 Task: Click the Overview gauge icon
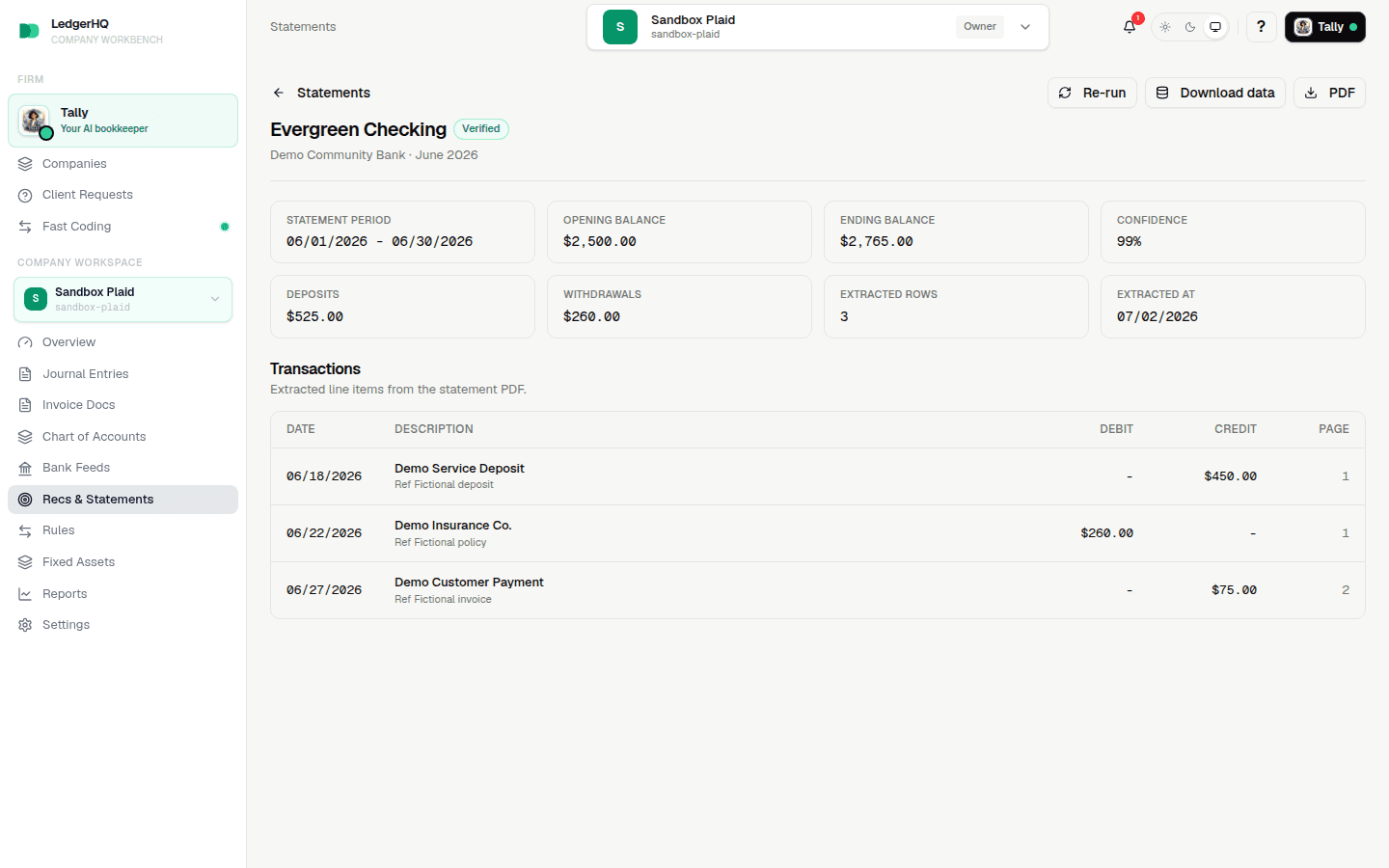pos(25,342)
